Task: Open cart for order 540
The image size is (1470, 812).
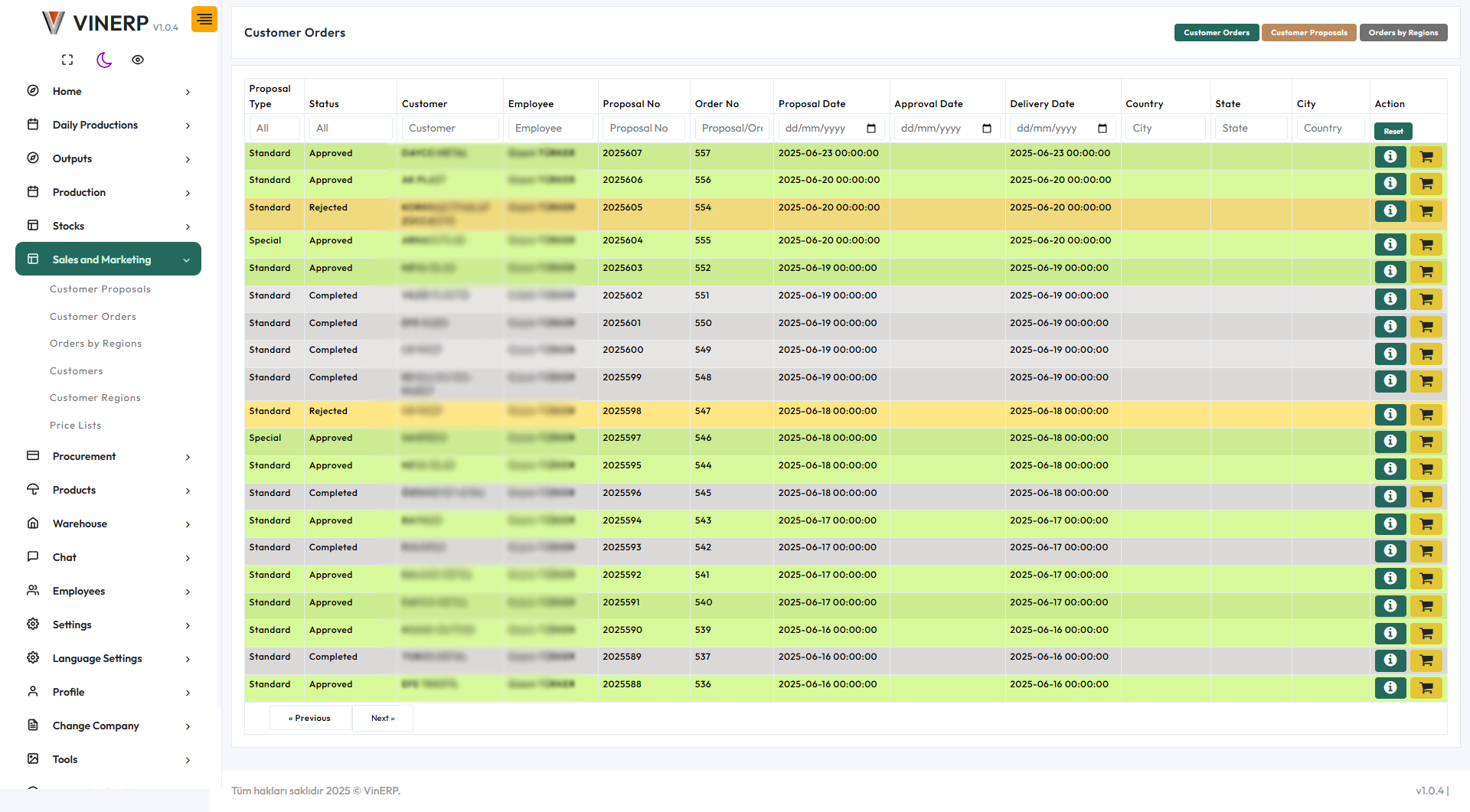Action: [x=1426, y=606]
